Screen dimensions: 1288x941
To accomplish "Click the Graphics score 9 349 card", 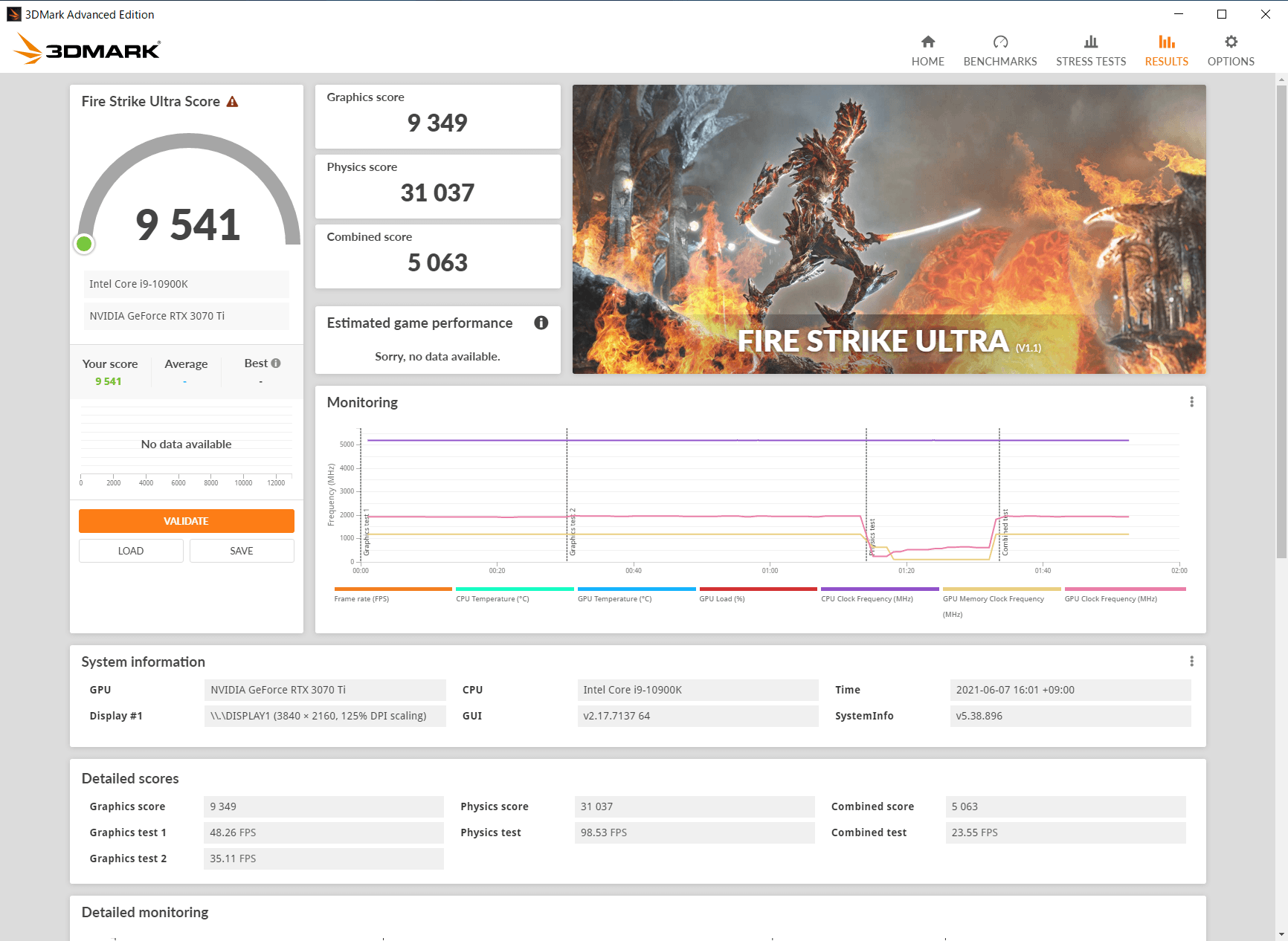I will tap(438, 117).
